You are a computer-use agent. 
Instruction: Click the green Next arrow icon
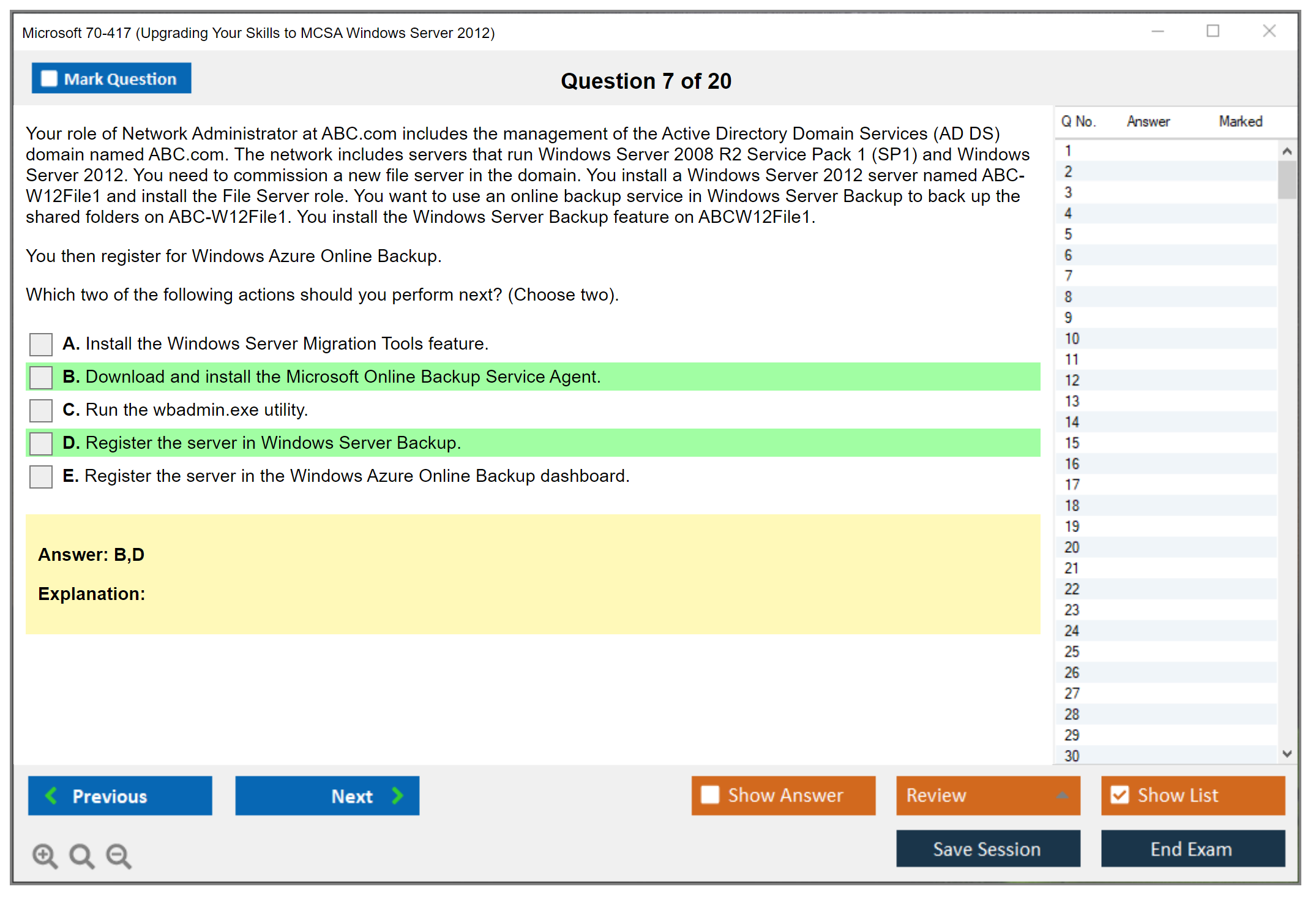point(397,795)
